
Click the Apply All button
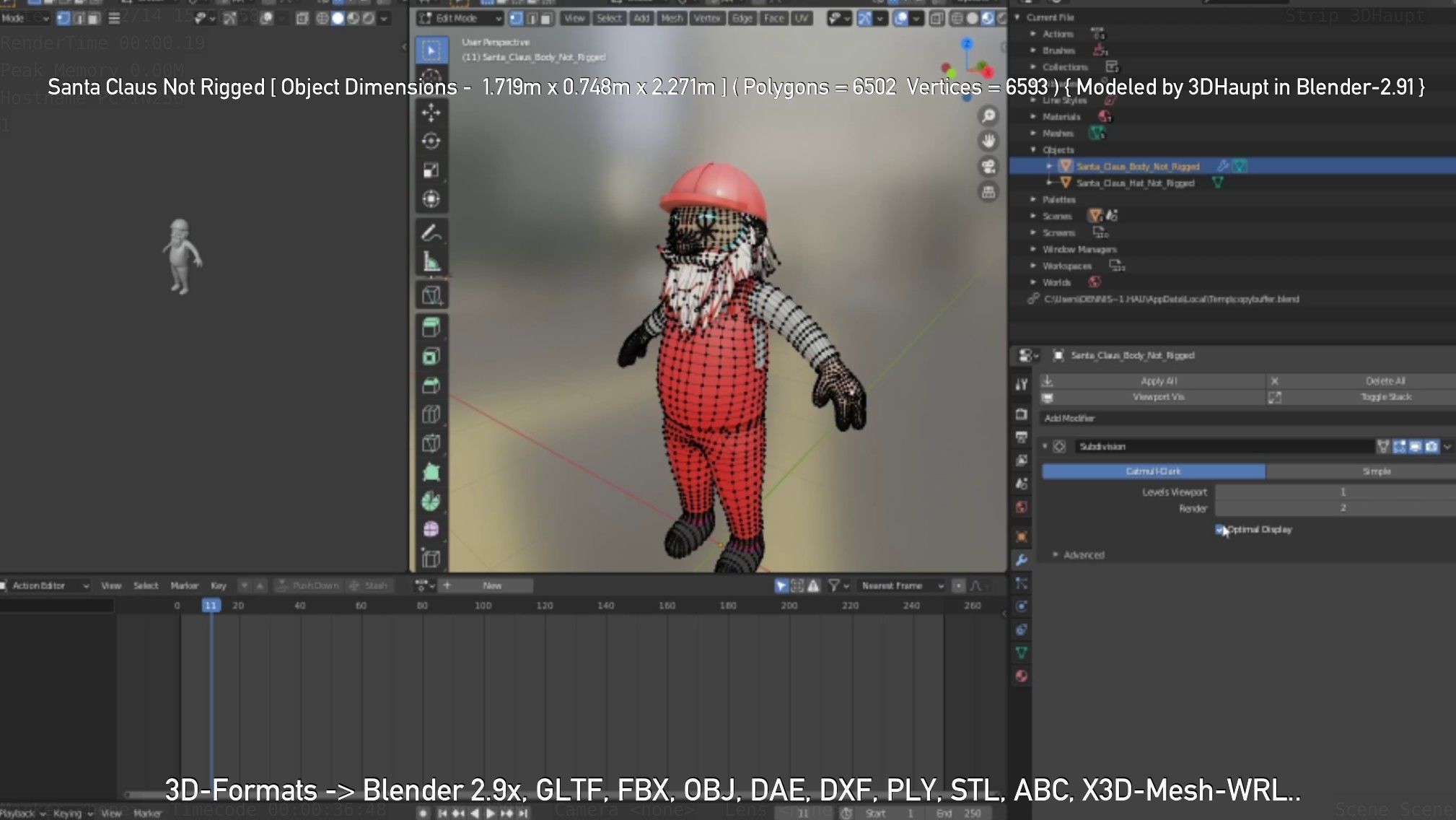point(1152,381)
